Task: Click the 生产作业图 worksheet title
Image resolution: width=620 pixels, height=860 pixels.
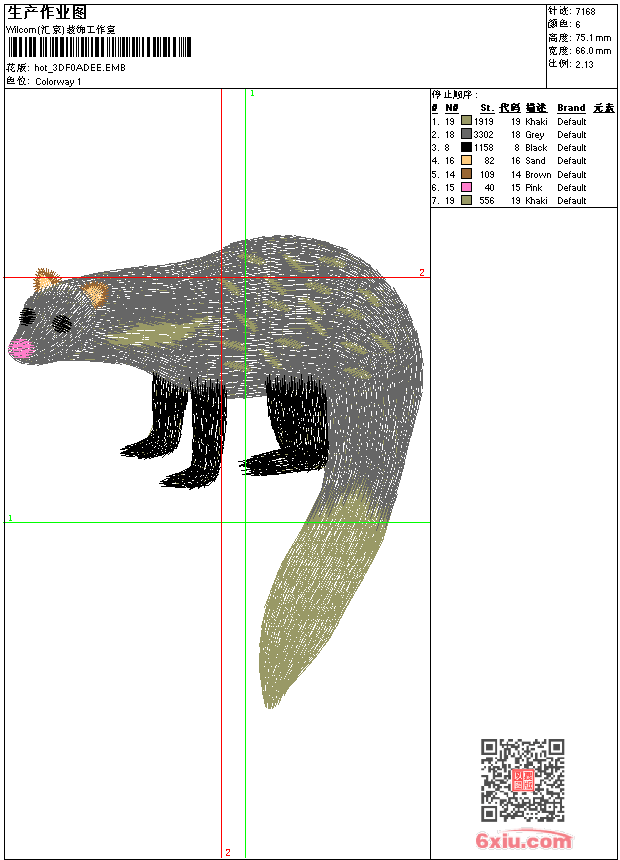Action: 47,12
